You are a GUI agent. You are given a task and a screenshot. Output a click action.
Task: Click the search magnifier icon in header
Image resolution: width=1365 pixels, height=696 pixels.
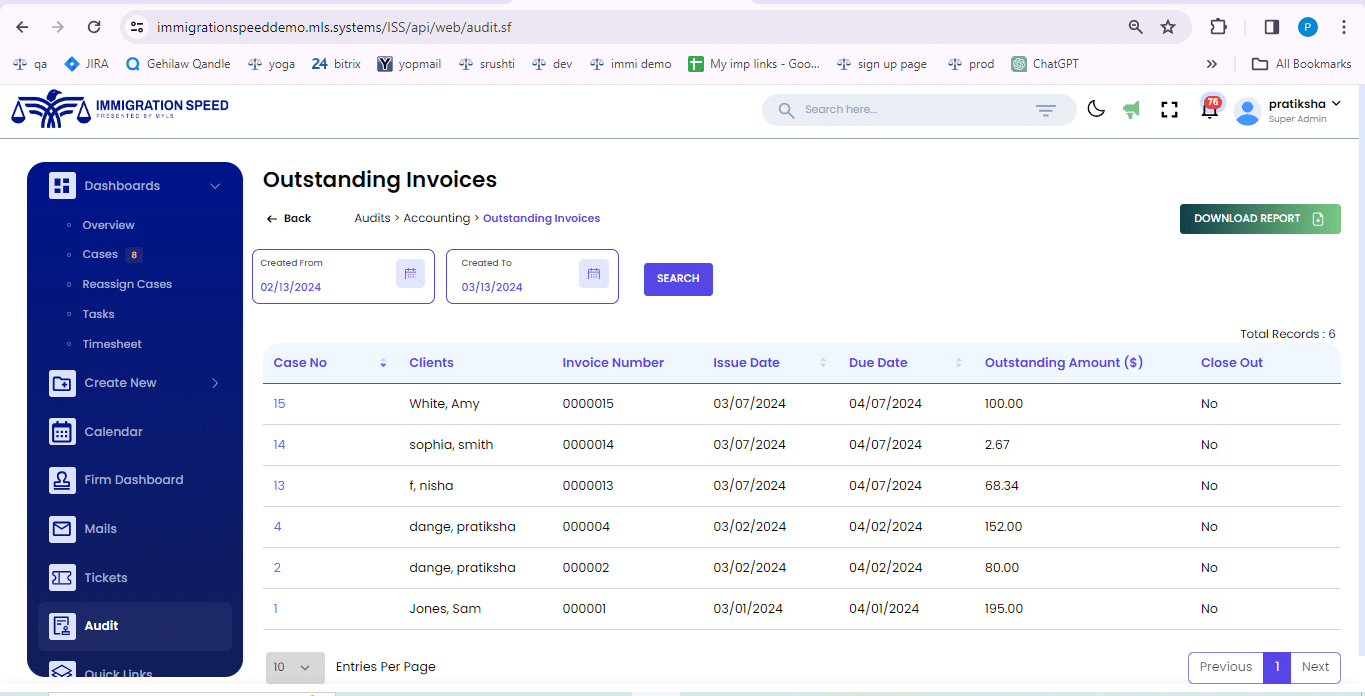787,110
